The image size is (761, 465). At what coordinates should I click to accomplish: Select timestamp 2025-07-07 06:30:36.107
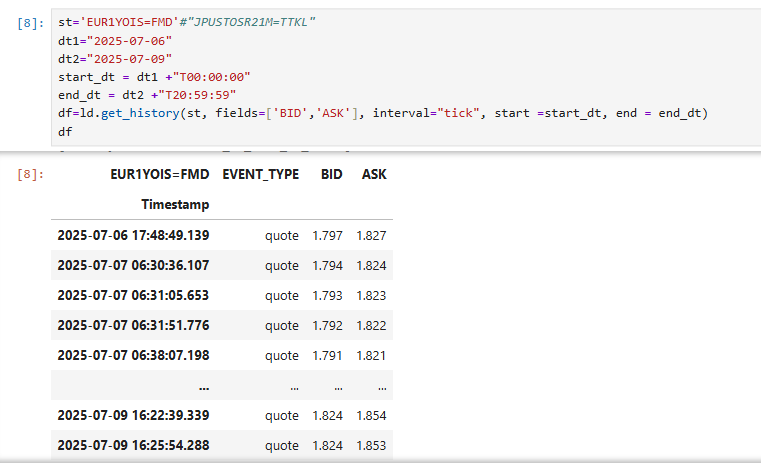point(133,266)
